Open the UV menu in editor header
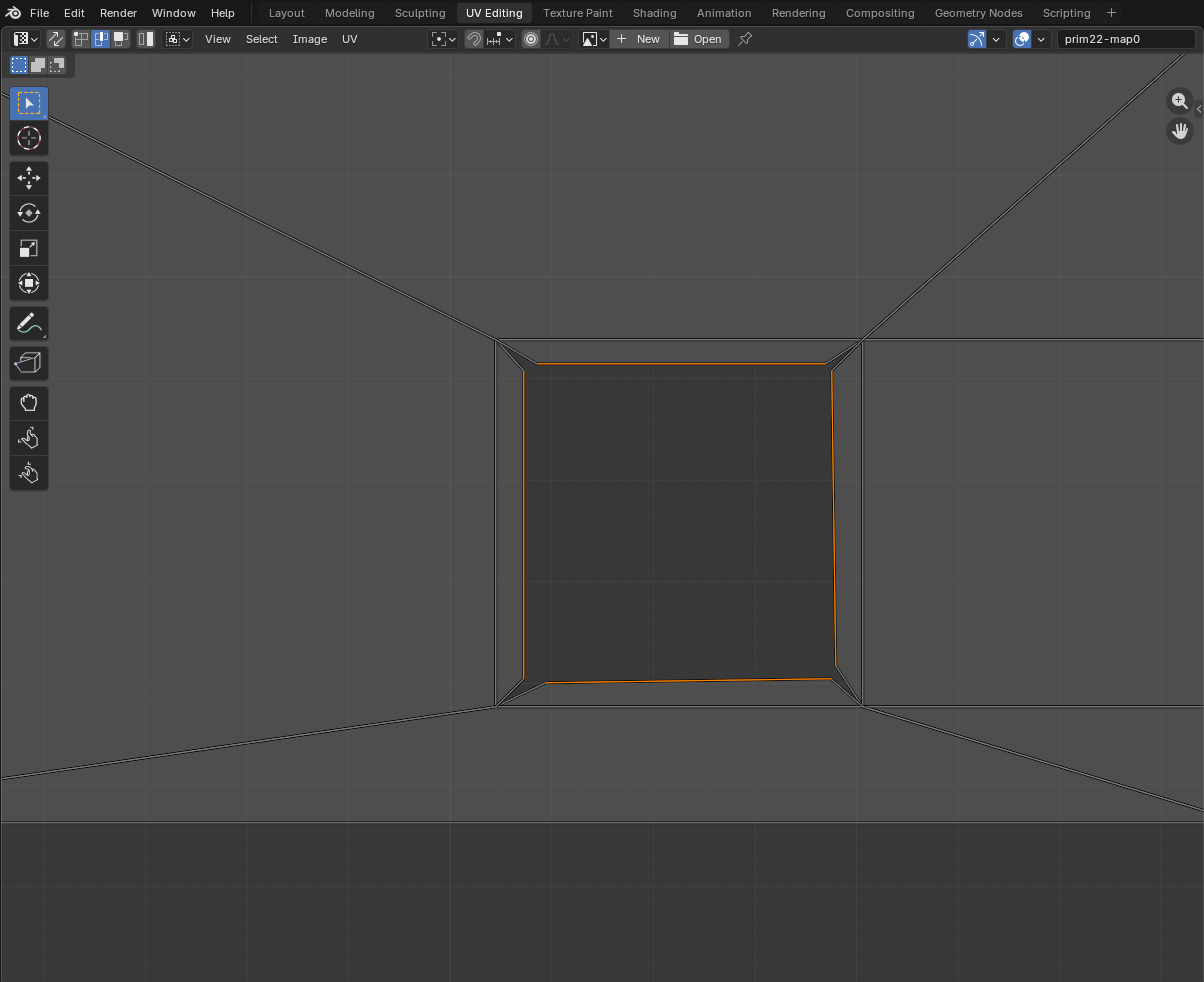The height and width of the screenshot is (982, 1204). [x=349, y=39]
